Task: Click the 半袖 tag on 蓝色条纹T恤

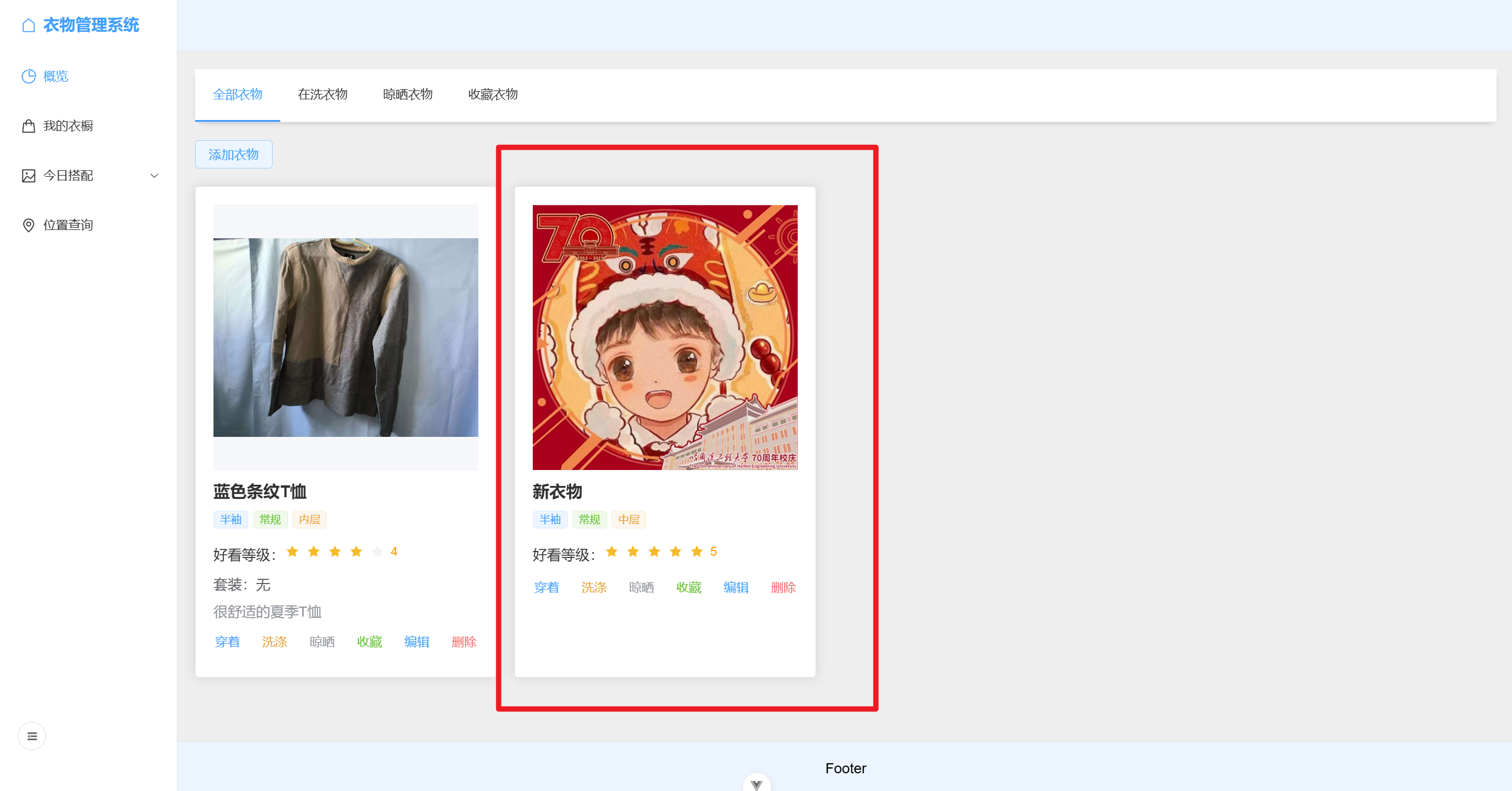Action: click(231, 520)
